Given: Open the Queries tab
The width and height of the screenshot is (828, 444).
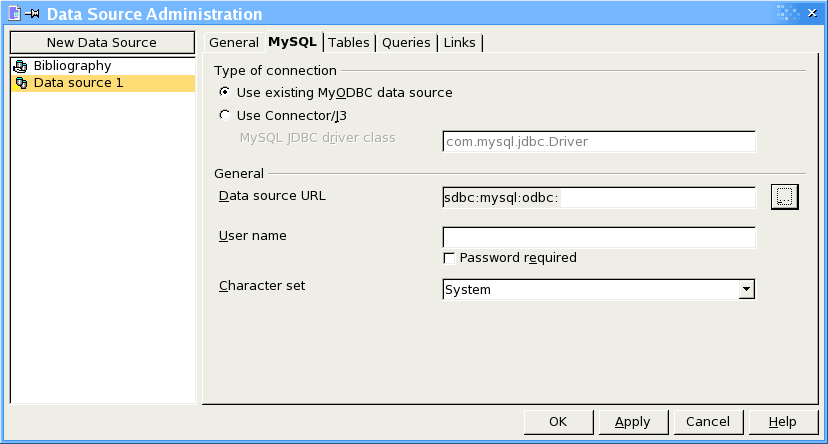Looking at the screenshot, I should click(406, 42).
